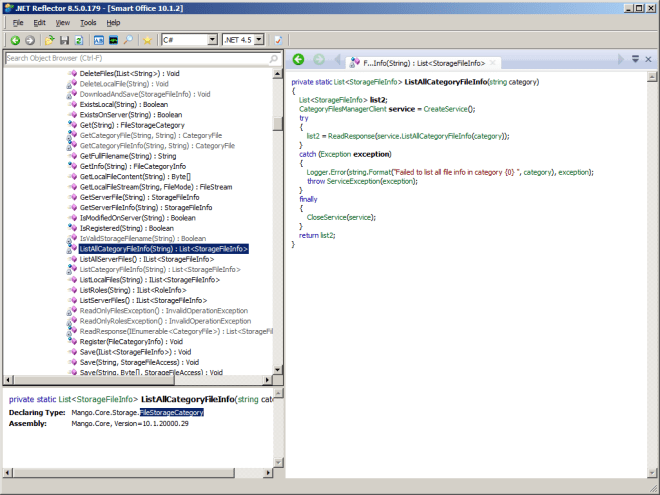The height and width of the screenshot is (495, 660).
Task: Select GetFullFilename(String) : String tree item
Action: click(x=127, y=156)
